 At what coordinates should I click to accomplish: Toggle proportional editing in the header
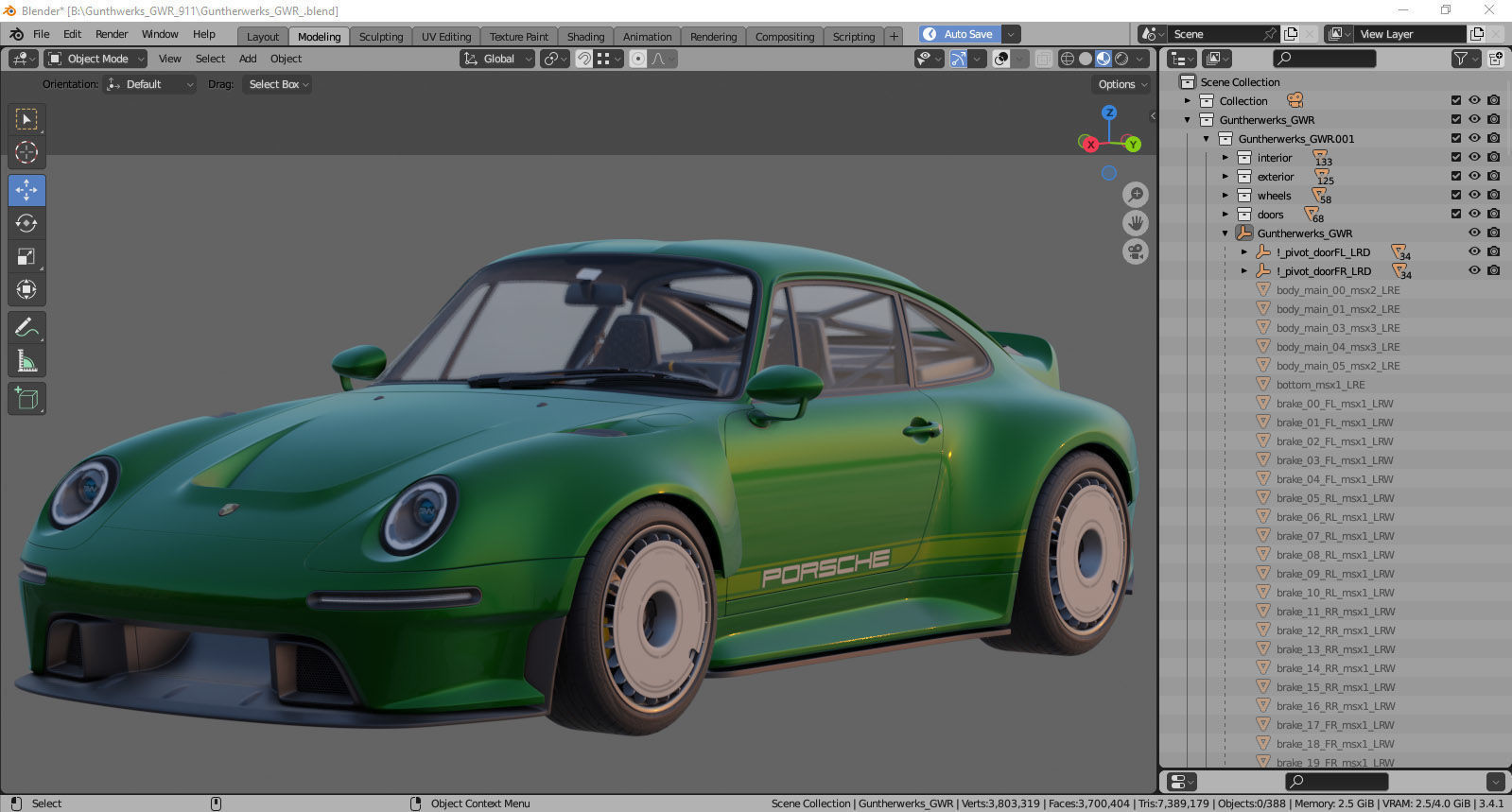638,59
